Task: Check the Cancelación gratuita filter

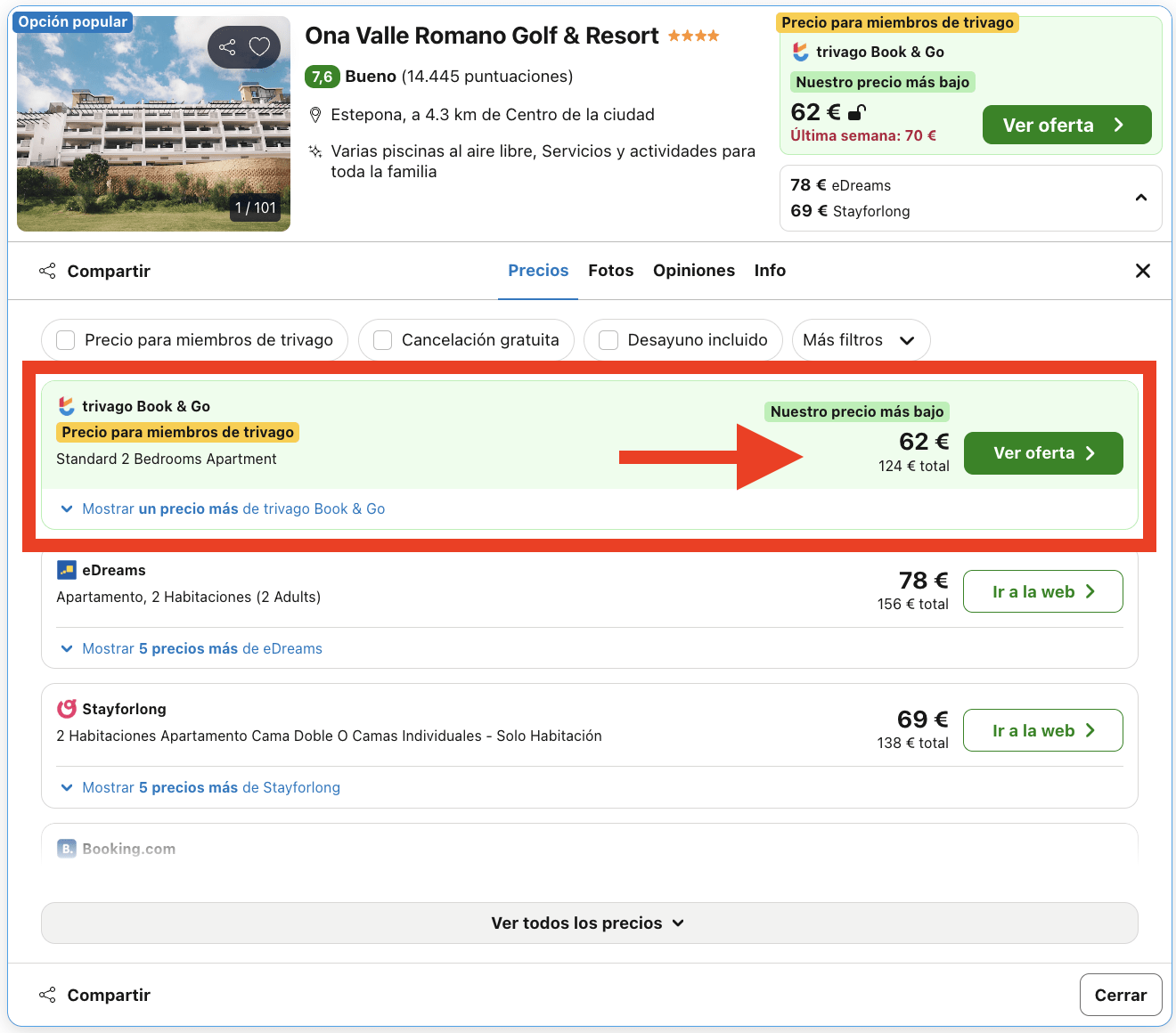Action: tap(382, 340)
